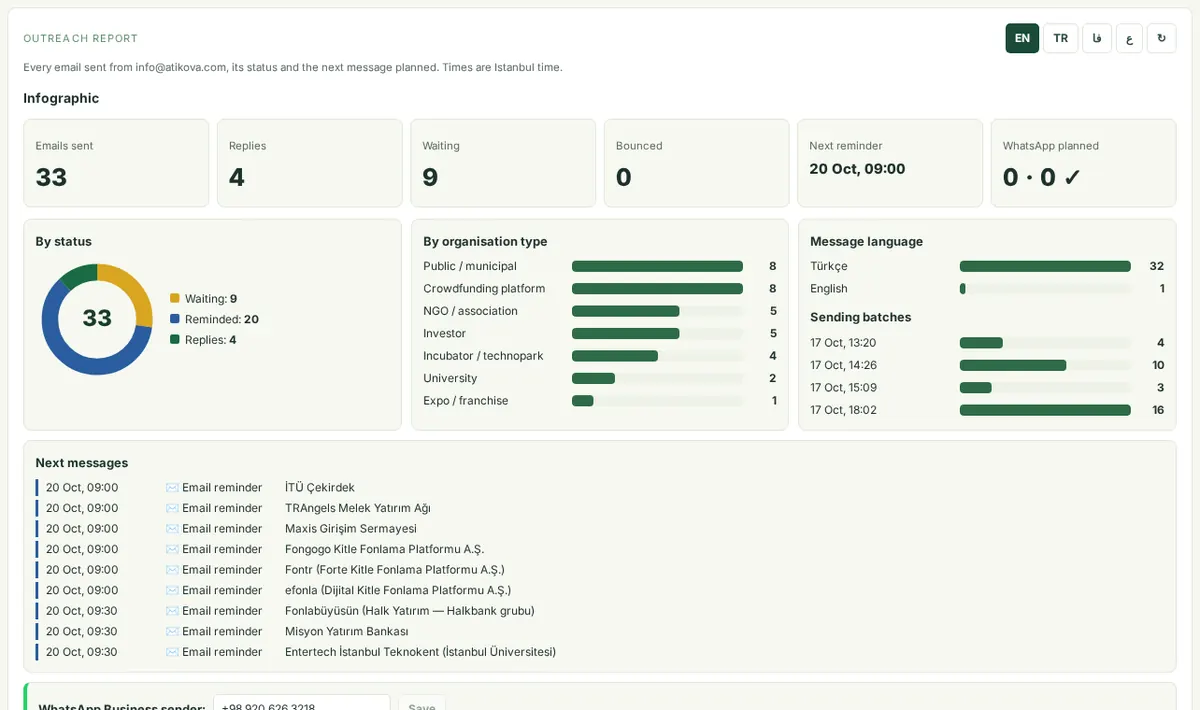Open the Emails sent stat card
Image resolution: width=1200 pixels, height=710 pixels.
(116, 163)
